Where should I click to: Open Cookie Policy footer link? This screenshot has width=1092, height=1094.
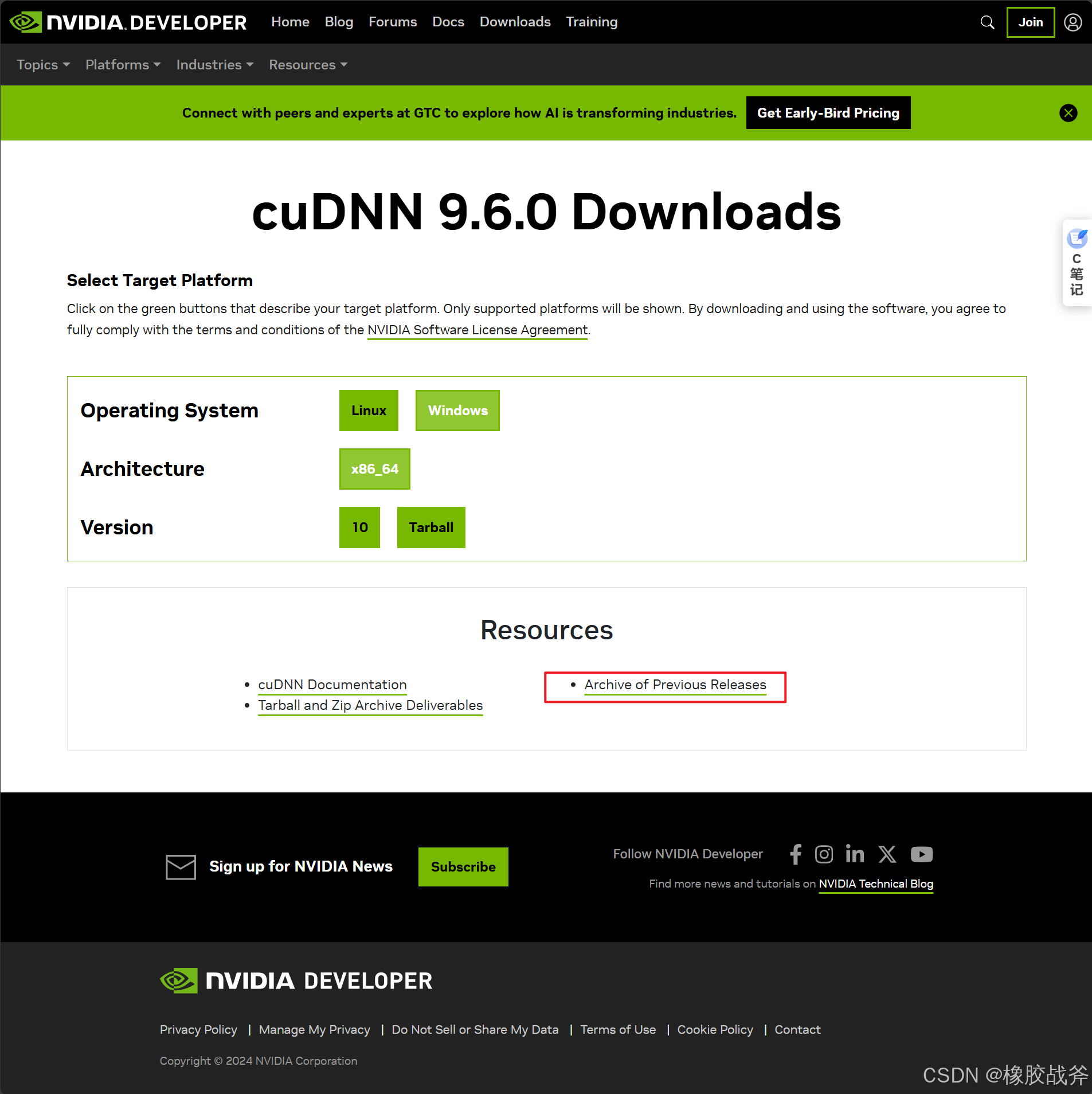point(715,1030)
